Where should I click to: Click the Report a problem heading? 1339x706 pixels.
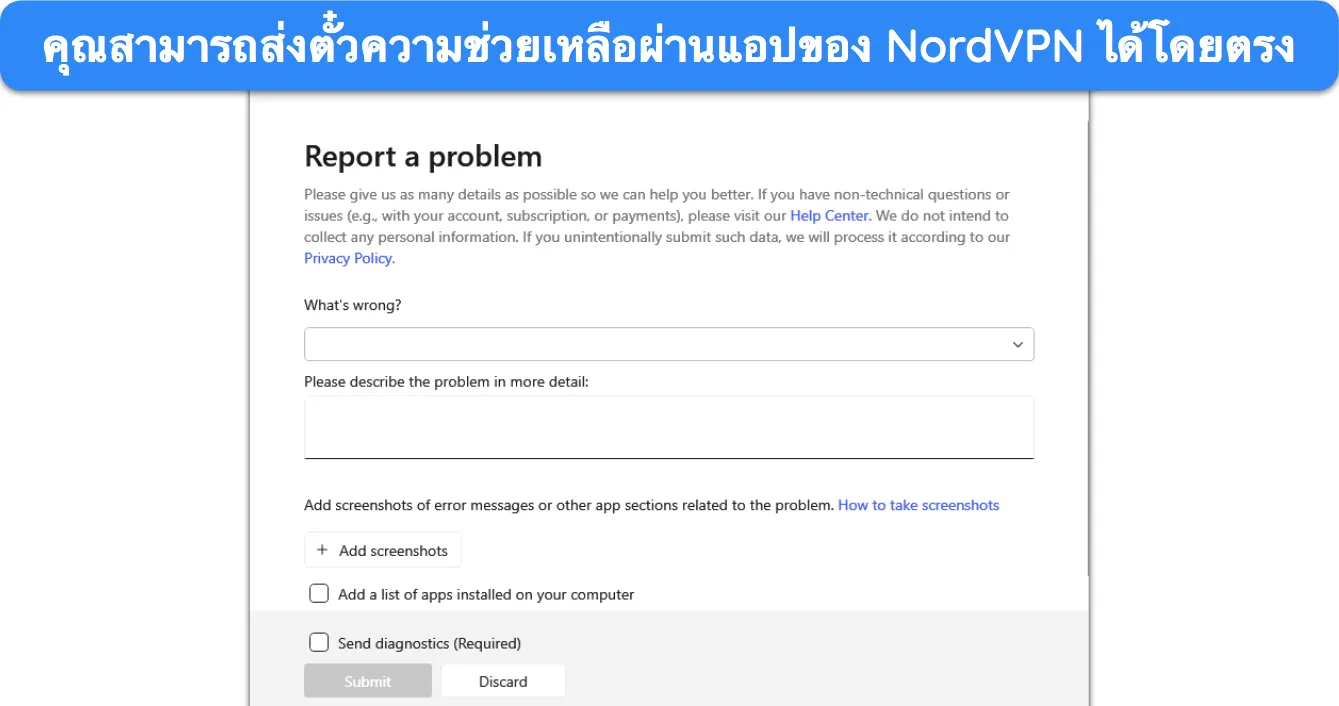click(x=423, y=156)
